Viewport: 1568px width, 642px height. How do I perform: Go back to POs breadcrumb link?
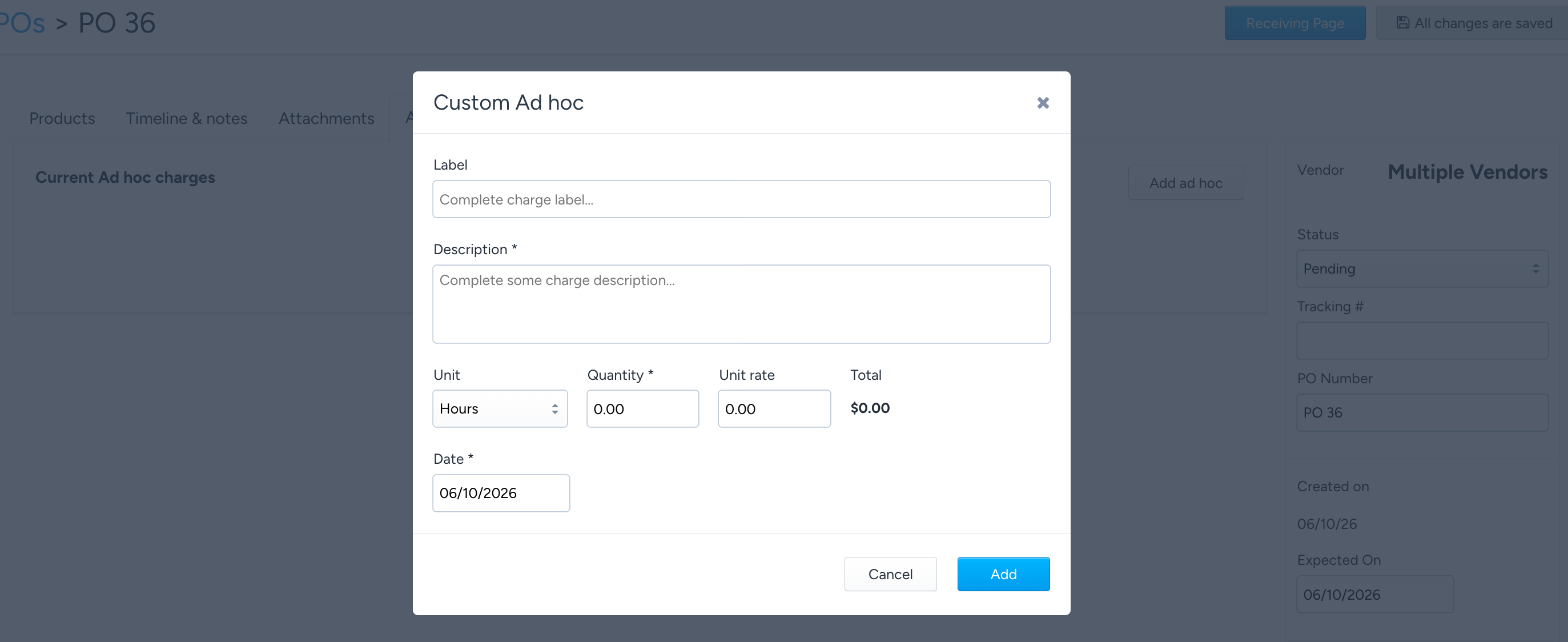point(22,23)
